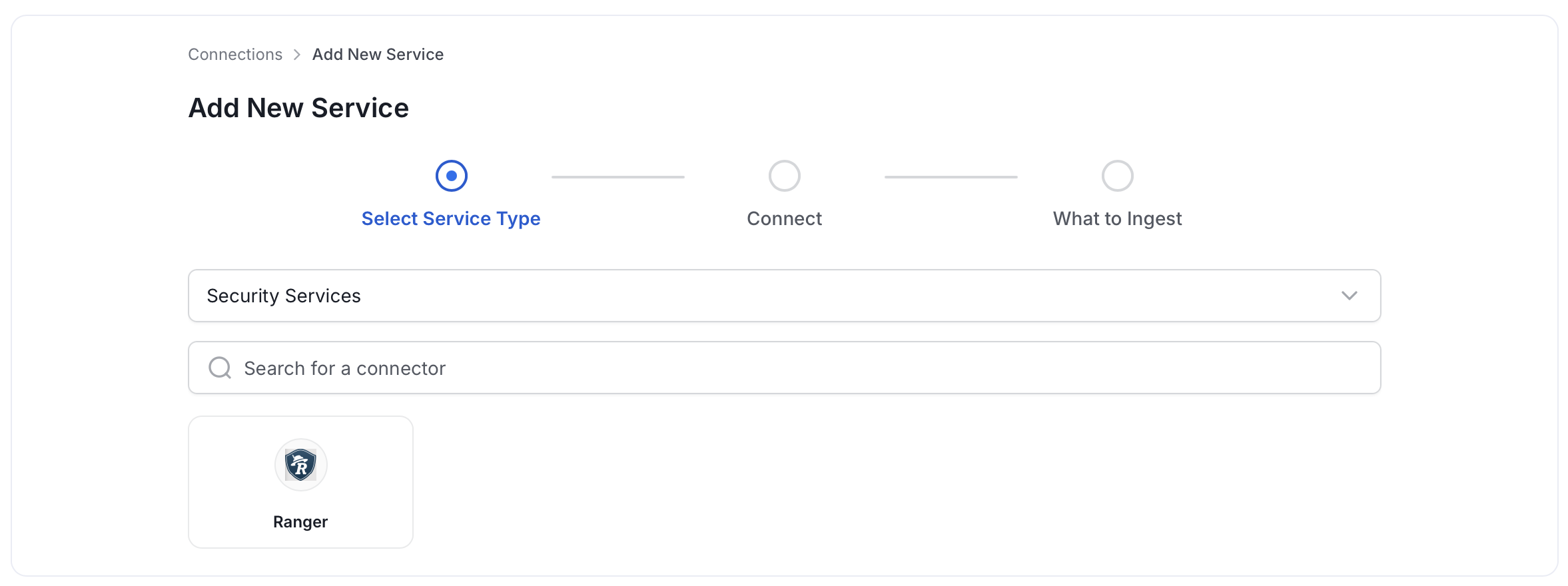Click the magnifying glass search icon
This screenshot has height=586, width=1568.
pyautogui.click(x=220, y=368)
